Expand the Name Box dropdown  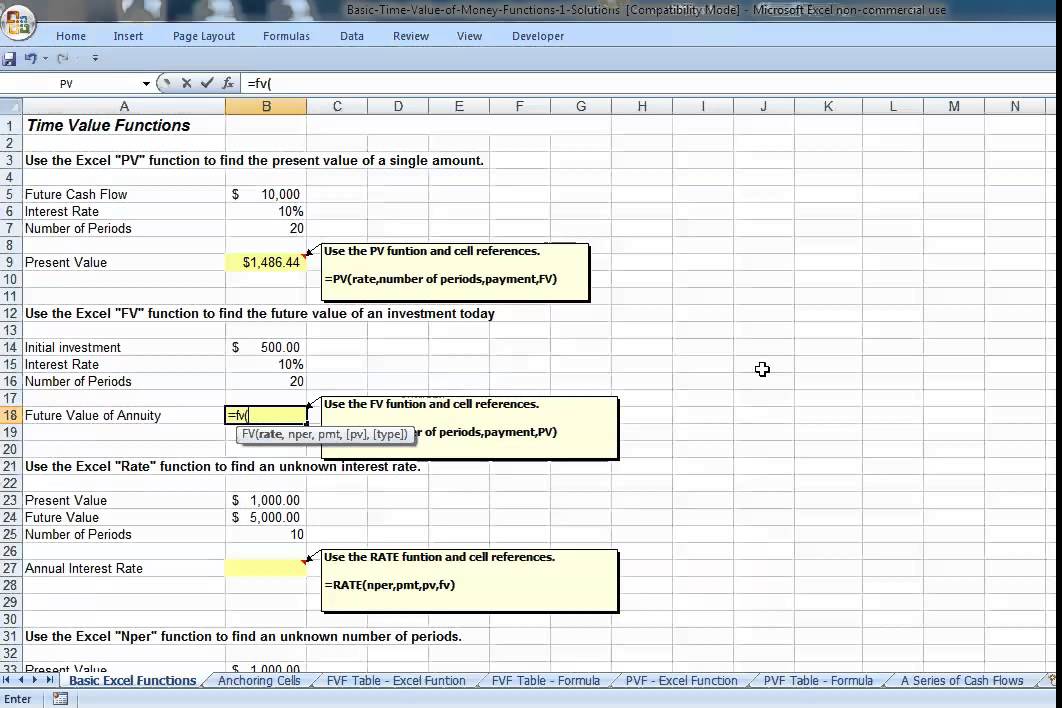pos(146,84)
